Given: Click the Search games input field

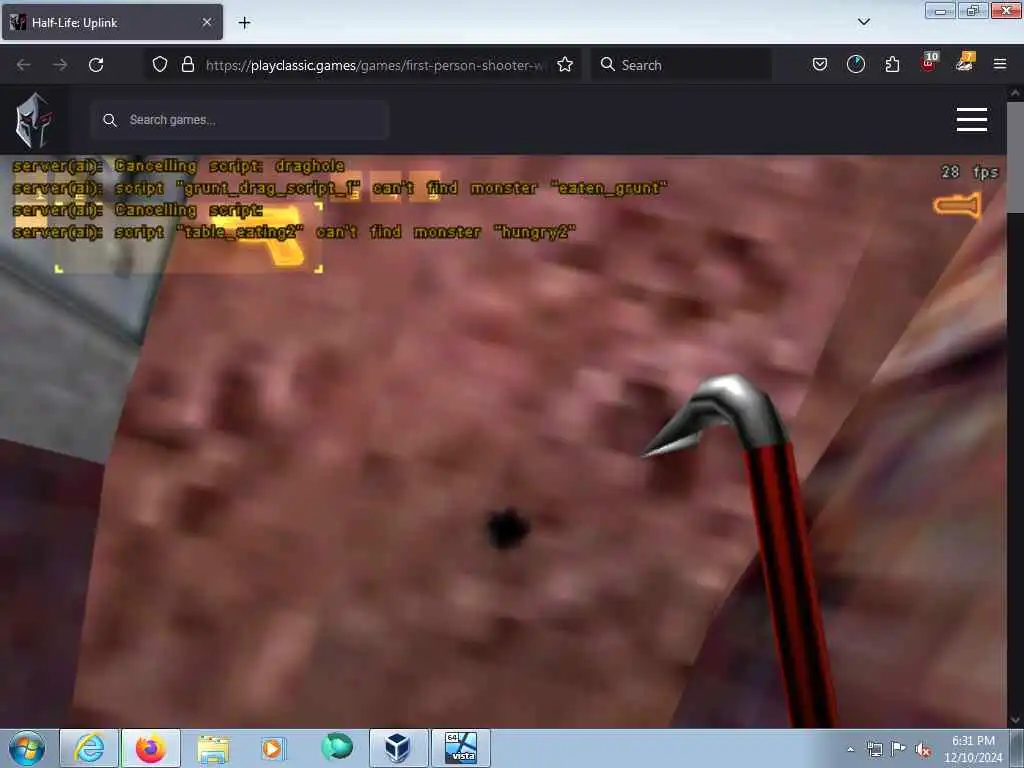Looking at the screenshot, I should tap(240, 120).
